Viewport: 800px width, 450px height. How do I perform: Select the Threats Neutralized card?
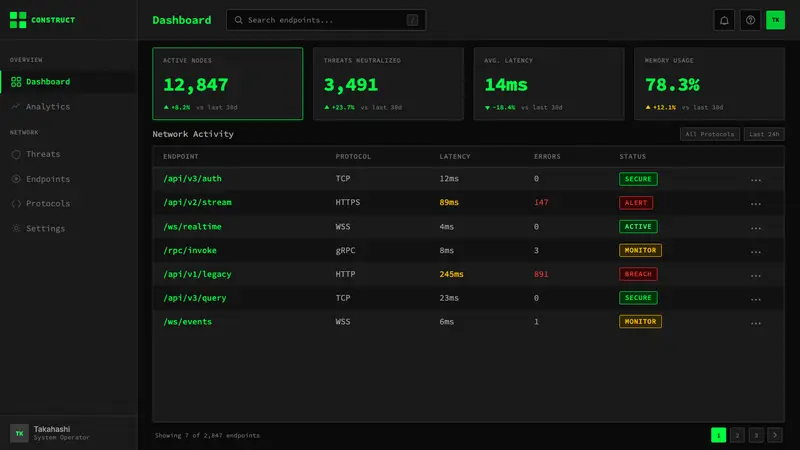tap(388, 84)
